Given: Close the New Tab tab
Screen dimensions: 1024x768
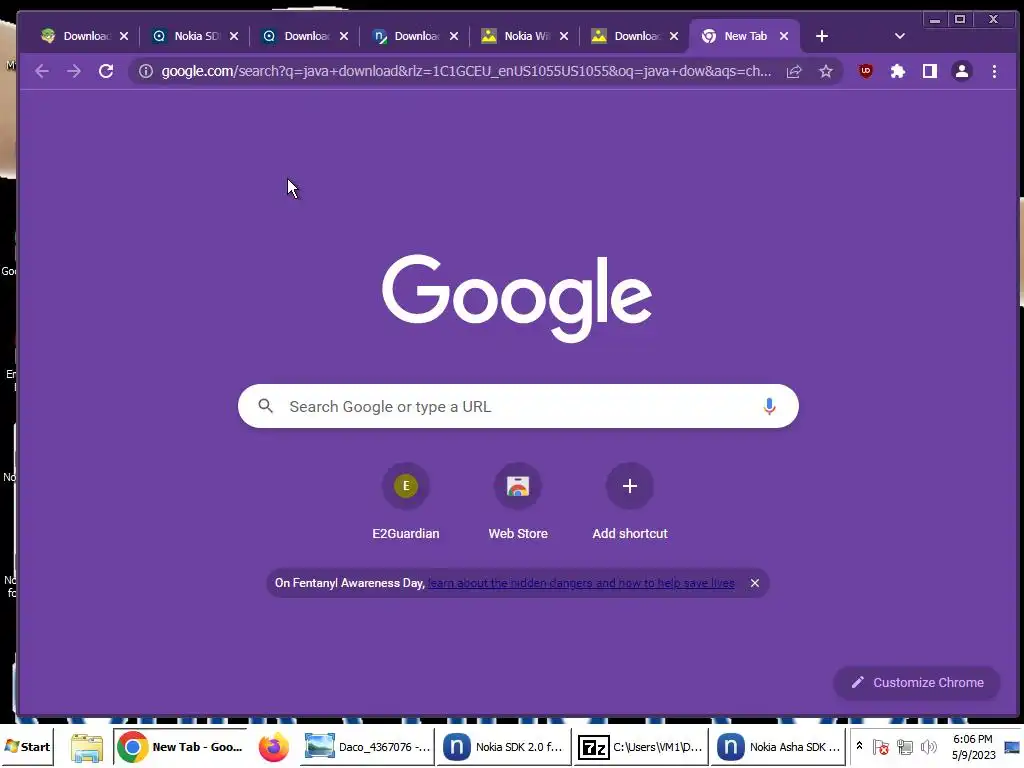Looking at the screenshot, I should click(x=784, y=37).
